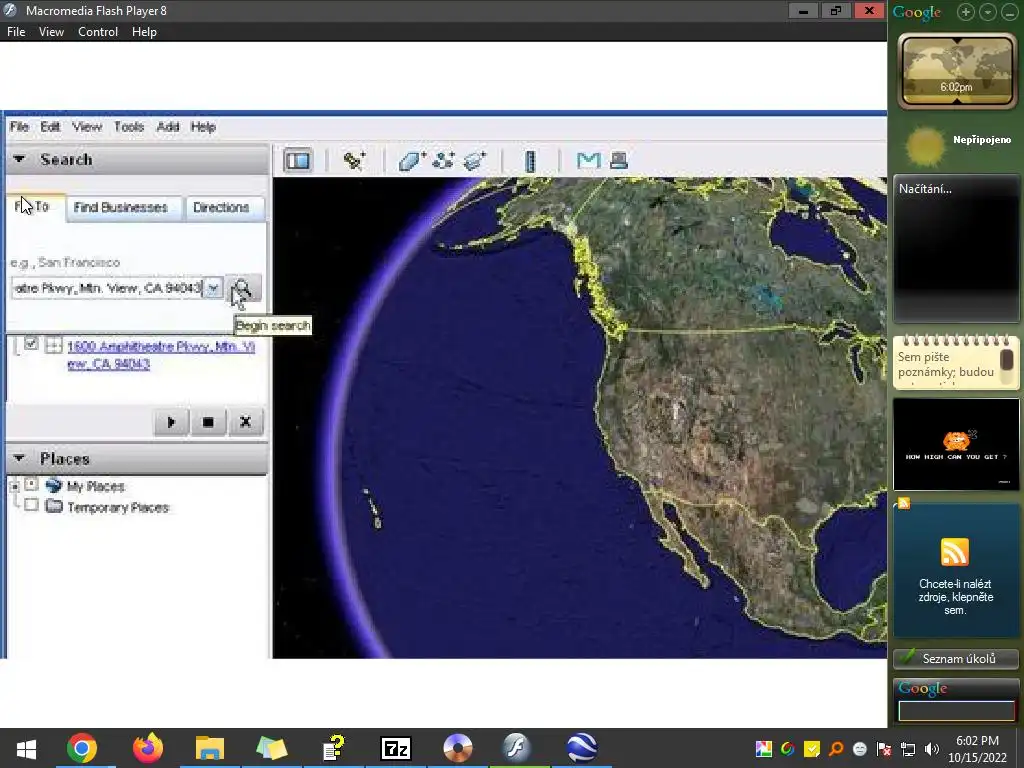Toggle the My Places checkbox
Viewport: 1024px width, 768px height.
[31, 485]
